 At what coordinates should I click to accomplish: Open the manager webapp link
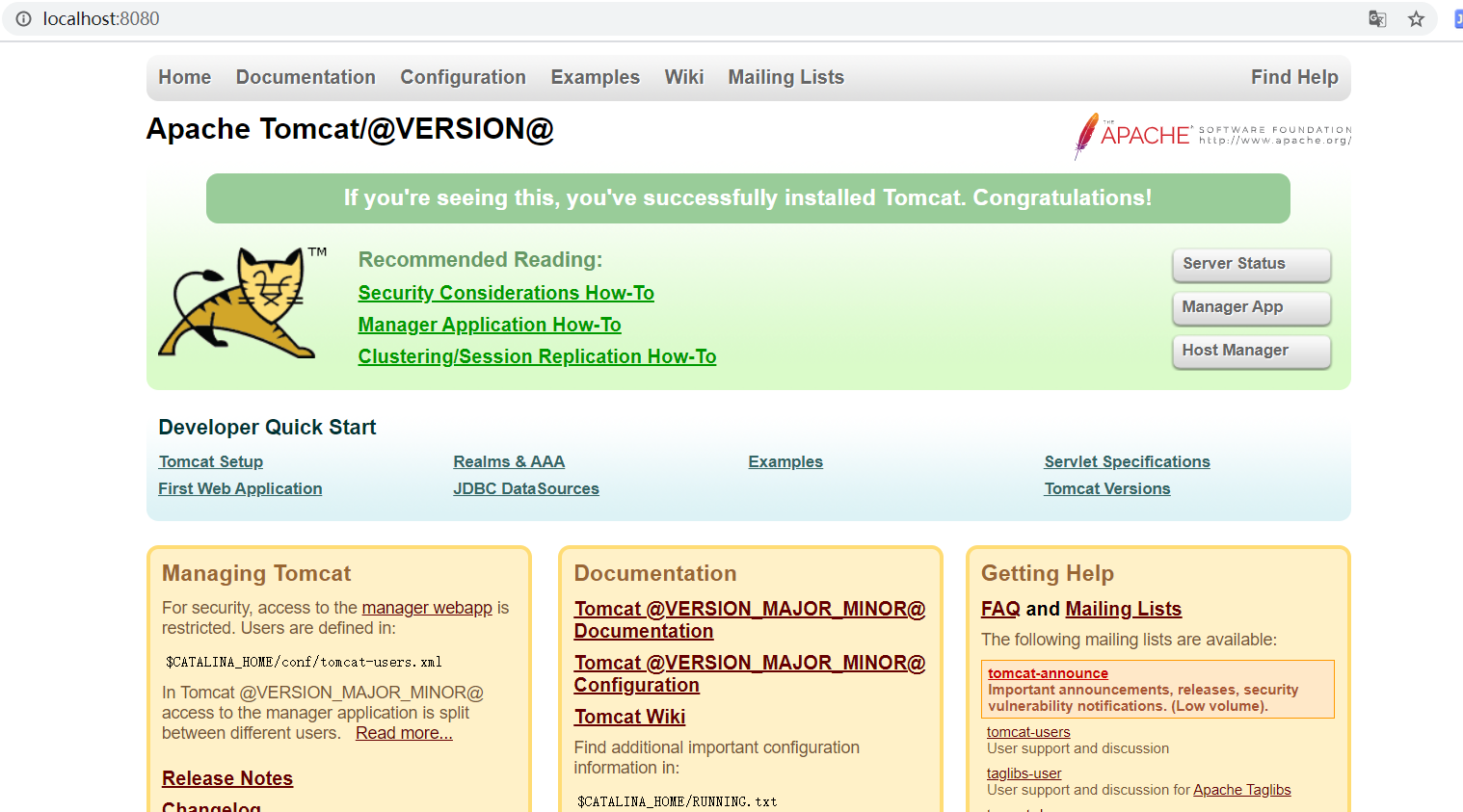click(x=427, y=608)
